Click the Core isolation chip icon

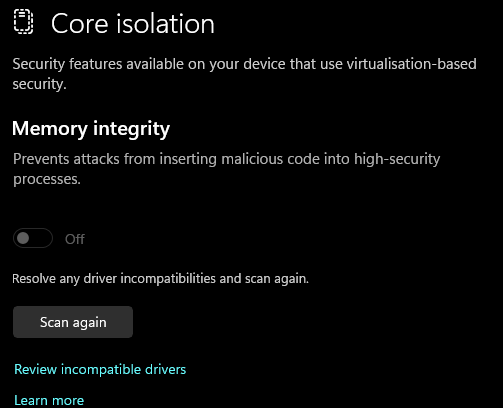pyautogui.click(x=23, y=22)
